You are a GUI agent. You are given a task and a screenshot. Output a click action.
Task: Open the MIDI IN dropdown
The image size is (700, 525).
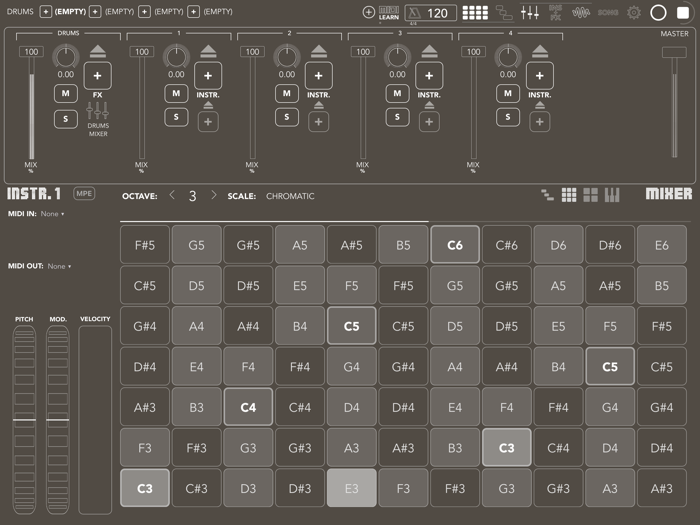pos(52,214)
